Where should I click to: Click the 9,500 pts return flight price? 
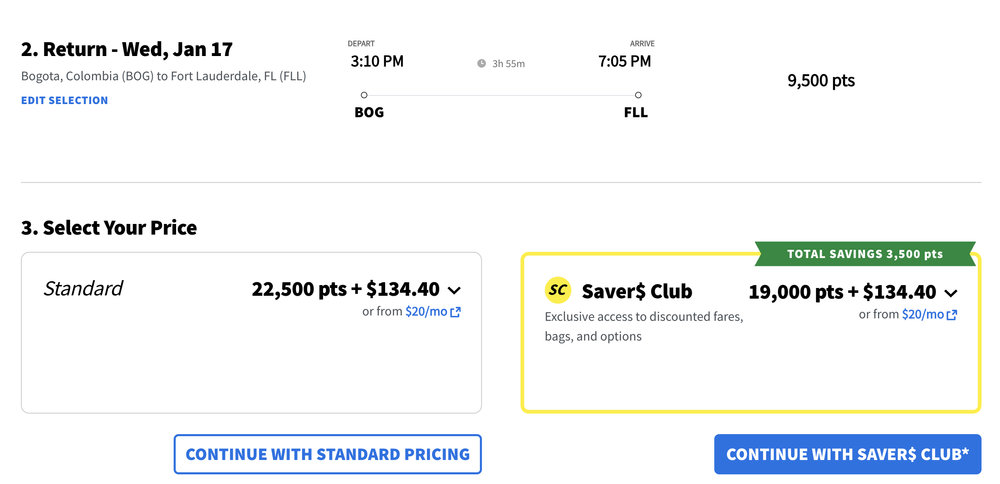(x=821, y=81)
